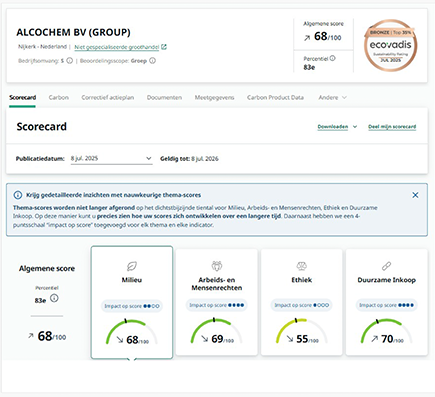Viewport: 435px width, 397px height.
Task: Click the leaf icon on Milieu card
Action: tap(132, 266)
